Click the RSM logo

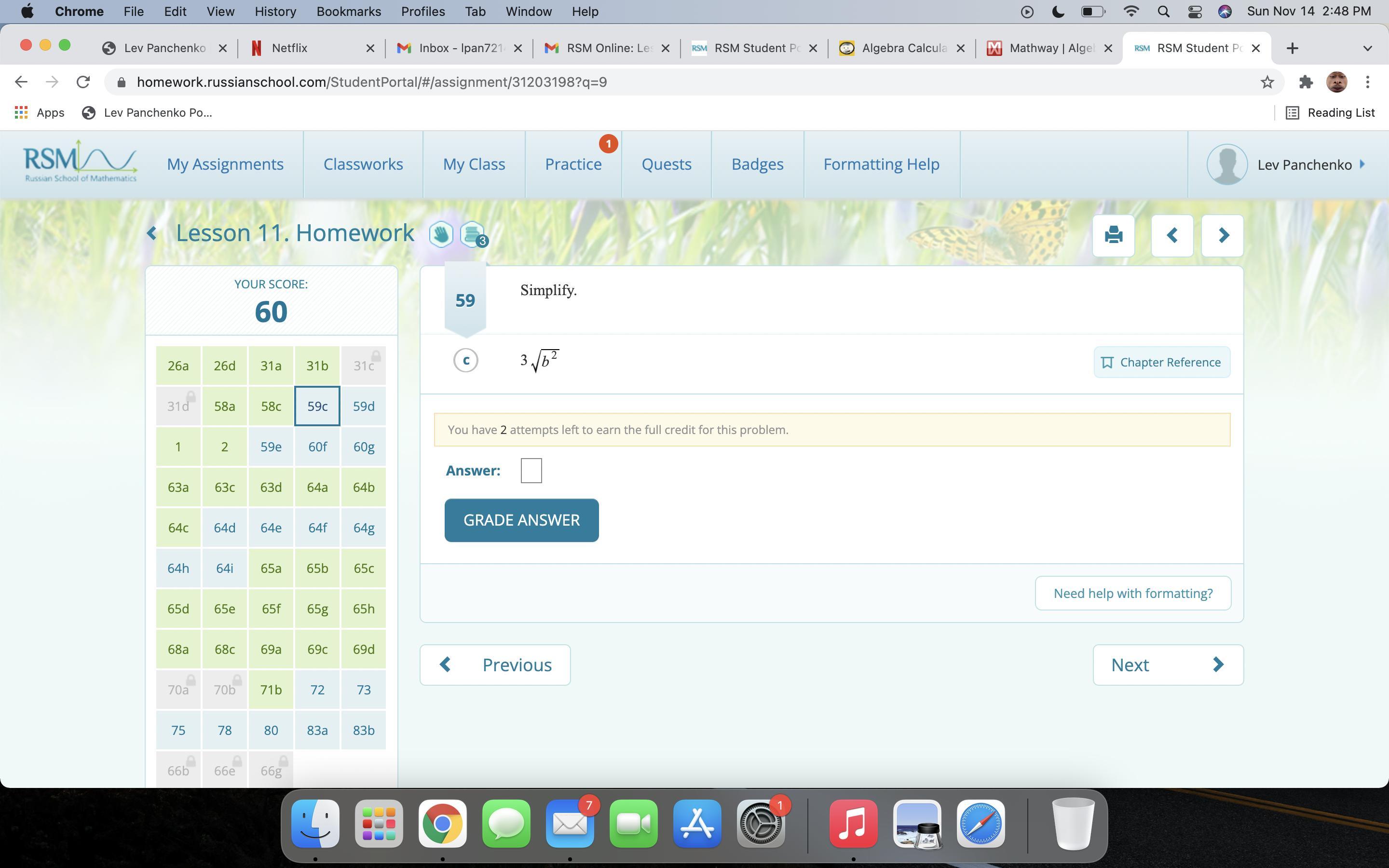pos(80,163)
